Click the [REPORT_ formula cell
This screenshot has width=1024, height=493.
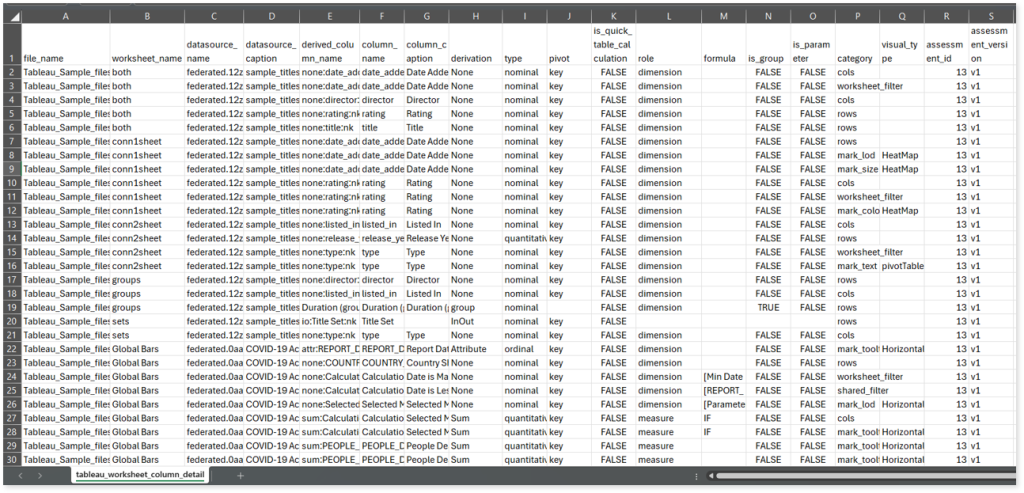(x=723, y=390)
